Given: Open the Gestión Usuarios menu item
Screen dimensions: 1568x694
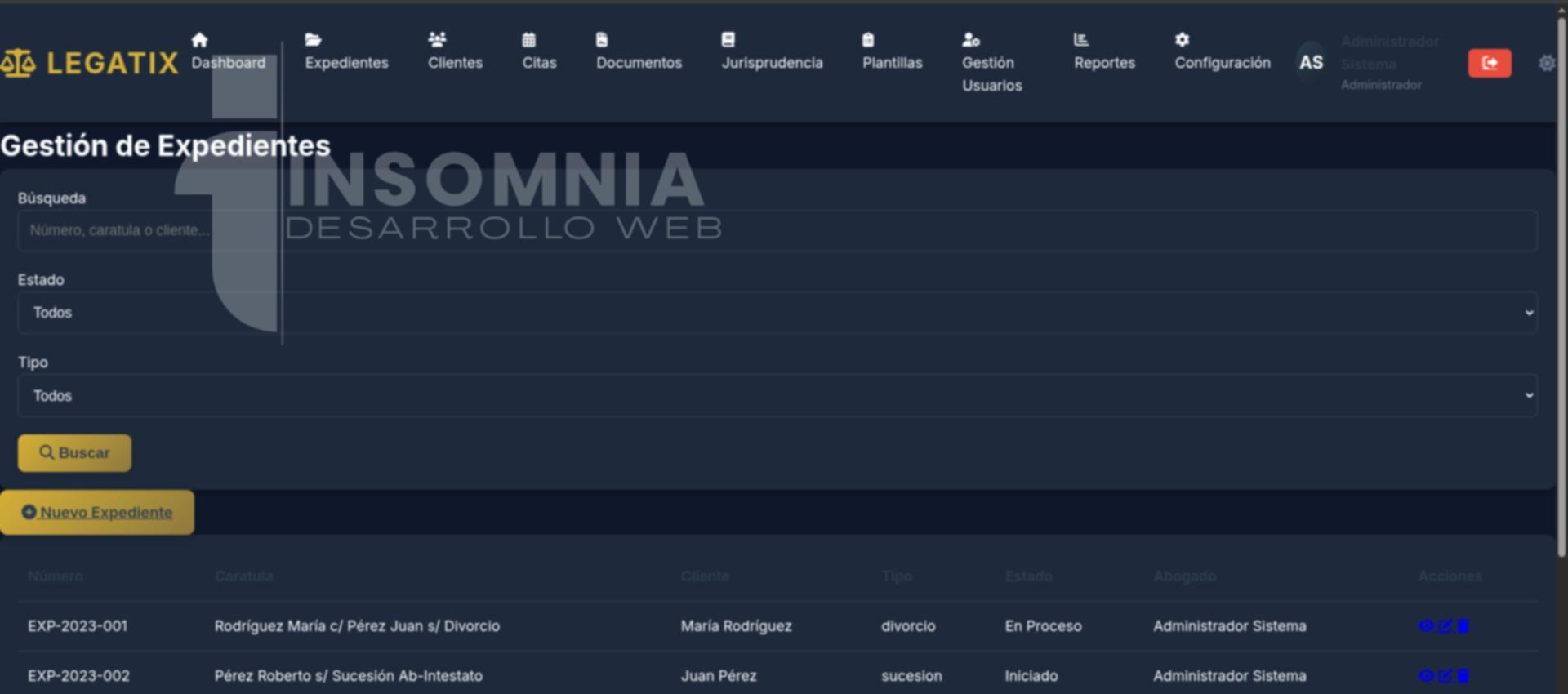Looking at the screenshot, I should coord(991,63).
